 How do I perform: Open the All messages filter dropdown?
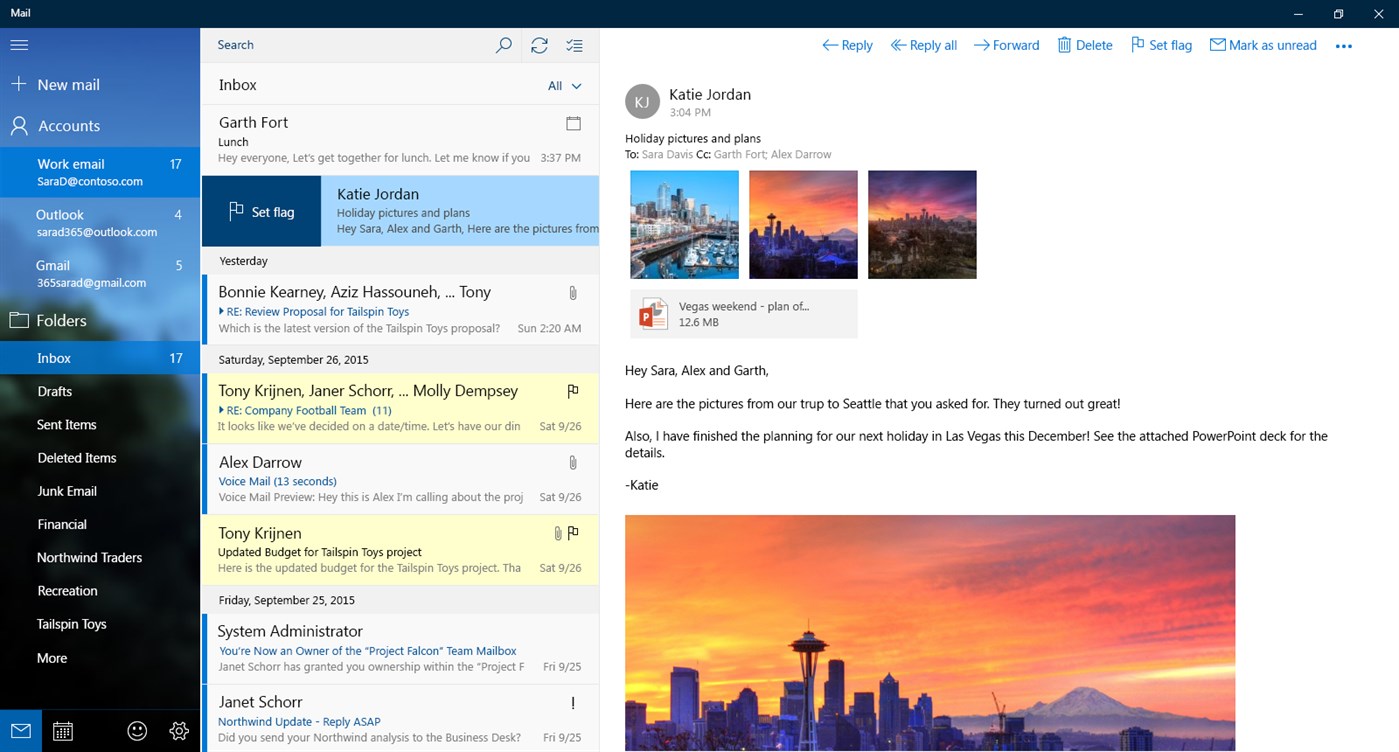[563, 85]
